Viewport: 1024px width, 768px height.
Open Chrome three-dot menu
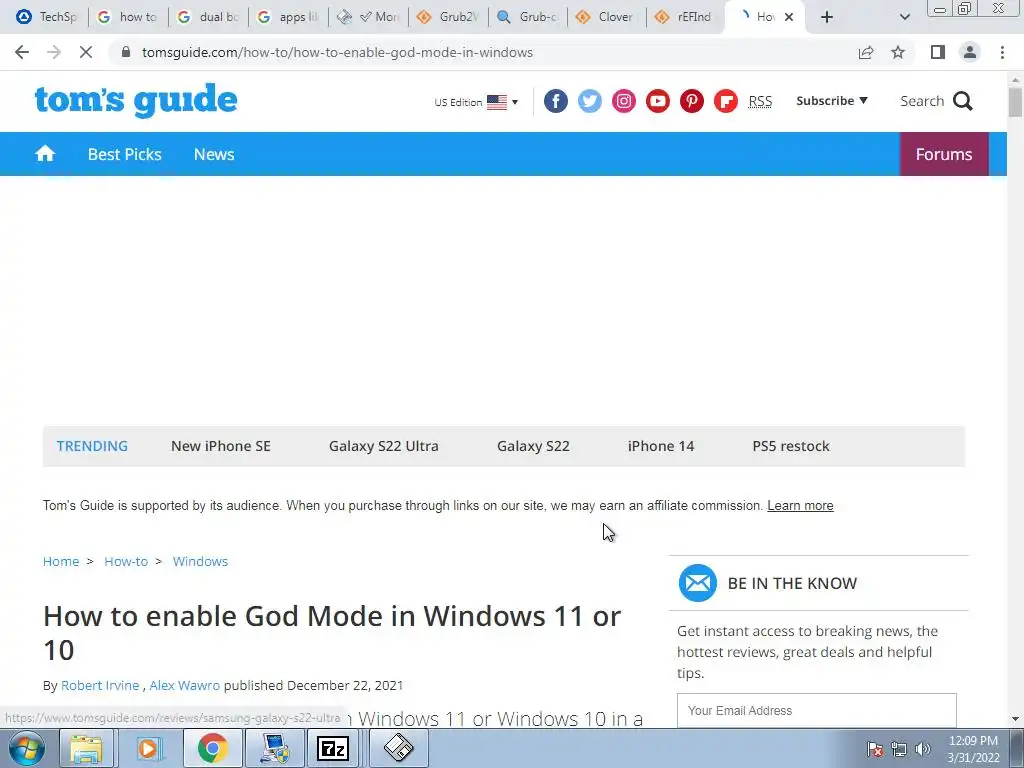click(1002, 52)
